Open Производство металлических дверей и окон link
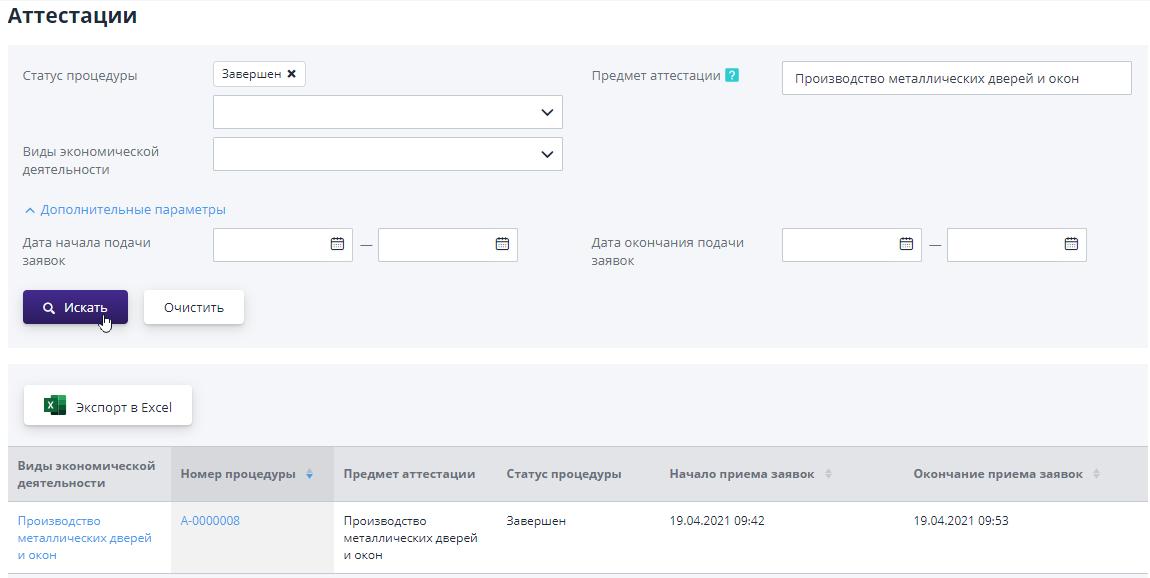This screenshot has height=578, width=1150. 84,537
